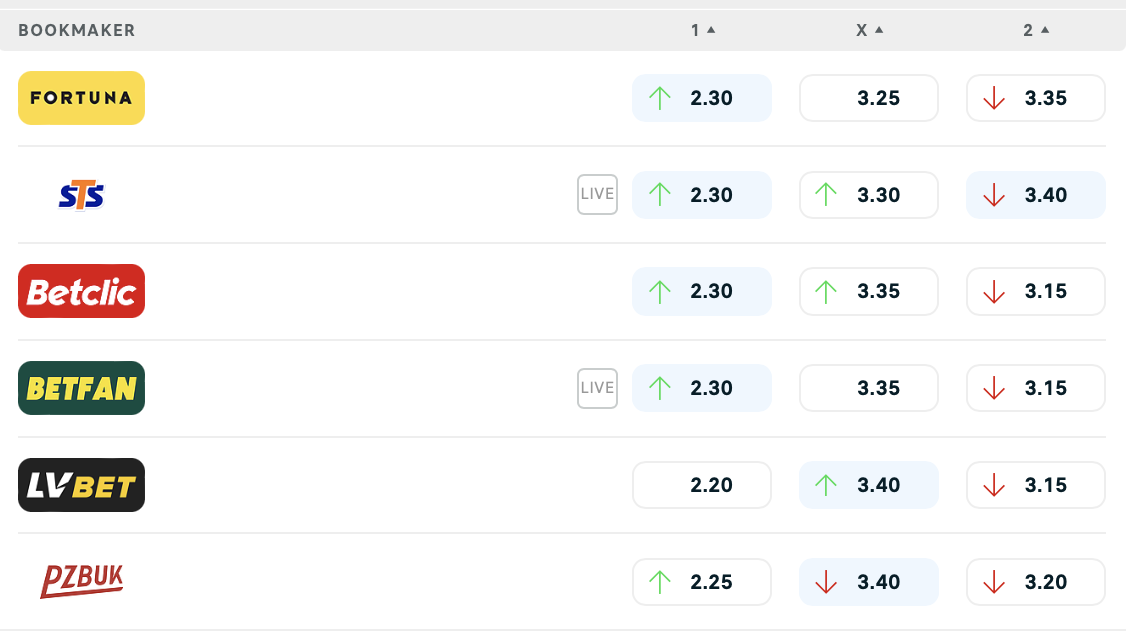
Task: Select BETFAN away win odds 3.15
Action: click(x=1036, y=388)
